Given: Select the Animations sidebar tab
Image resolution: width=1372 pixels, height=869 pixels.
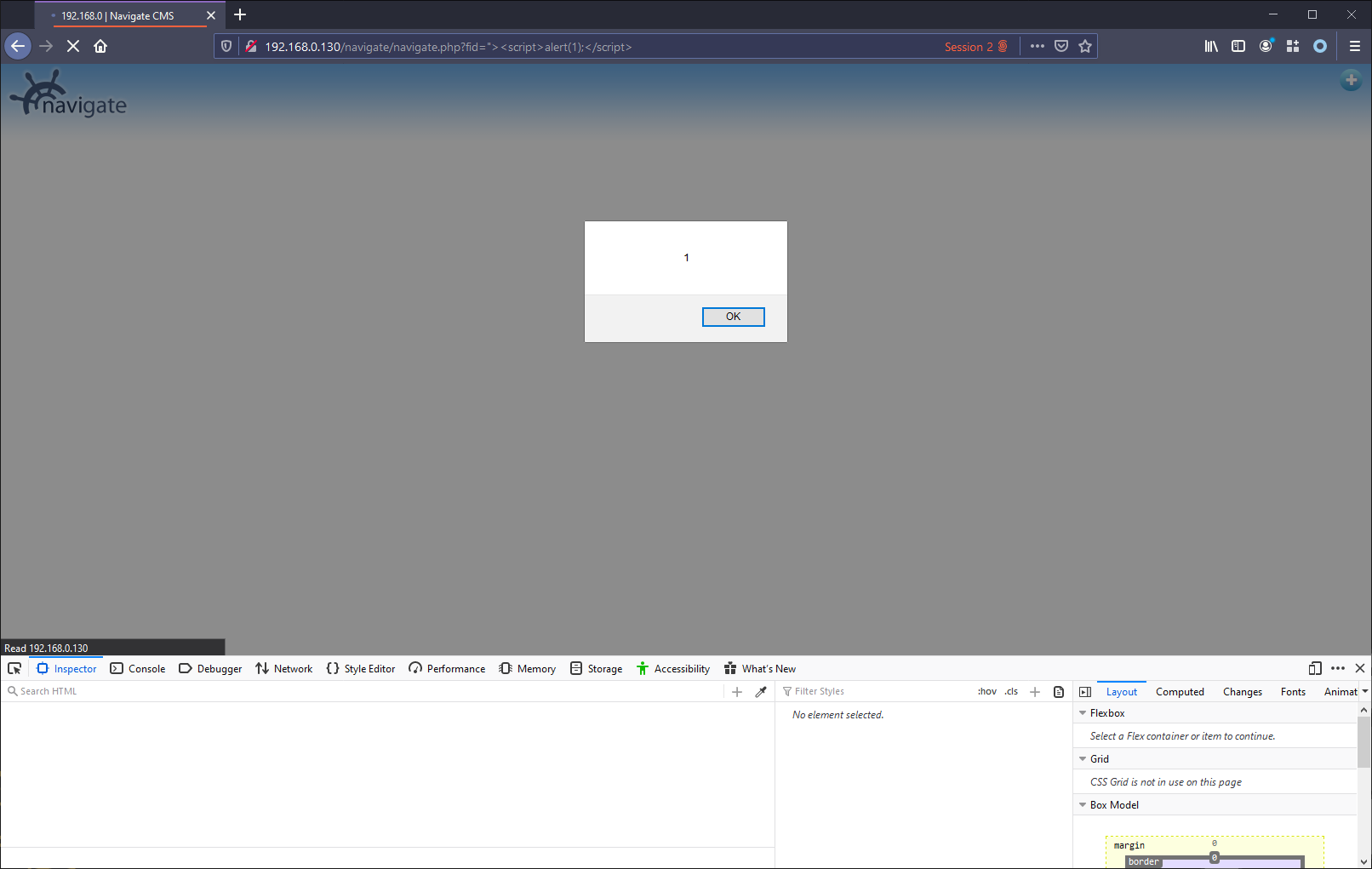Looking at the screenshot, I should tap(1341, 692).
